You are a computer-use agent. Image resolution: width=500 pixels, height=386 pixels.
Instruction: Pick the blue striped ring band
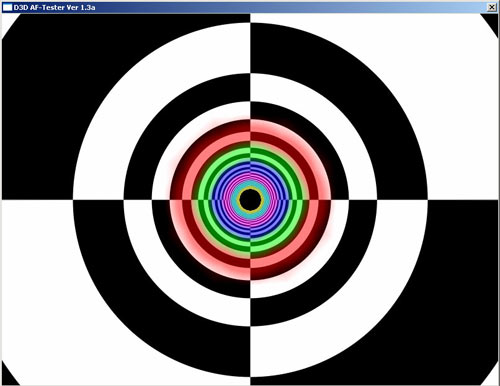coord(250,167)
